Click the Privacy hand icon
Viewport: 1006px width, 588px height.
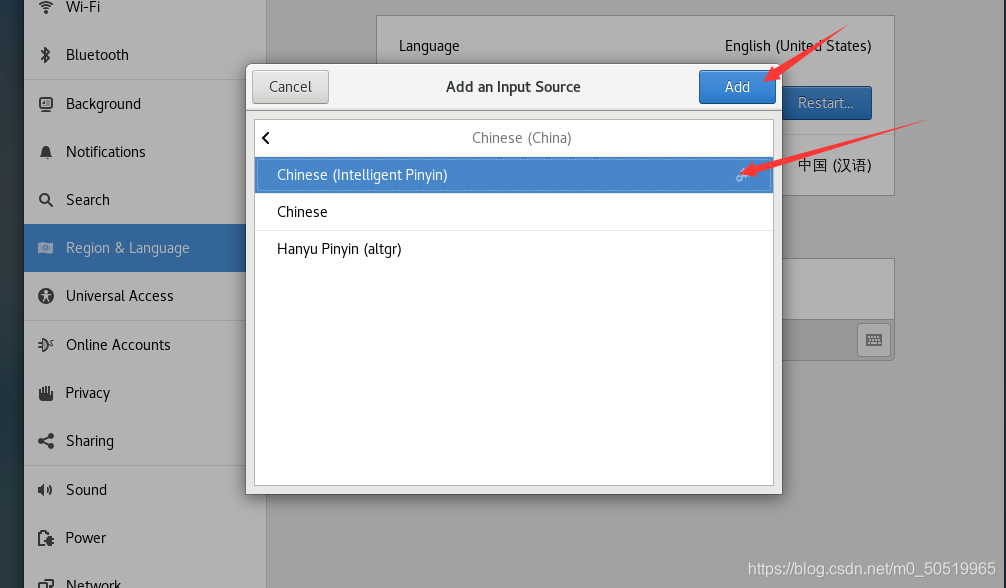pos(46,393)
